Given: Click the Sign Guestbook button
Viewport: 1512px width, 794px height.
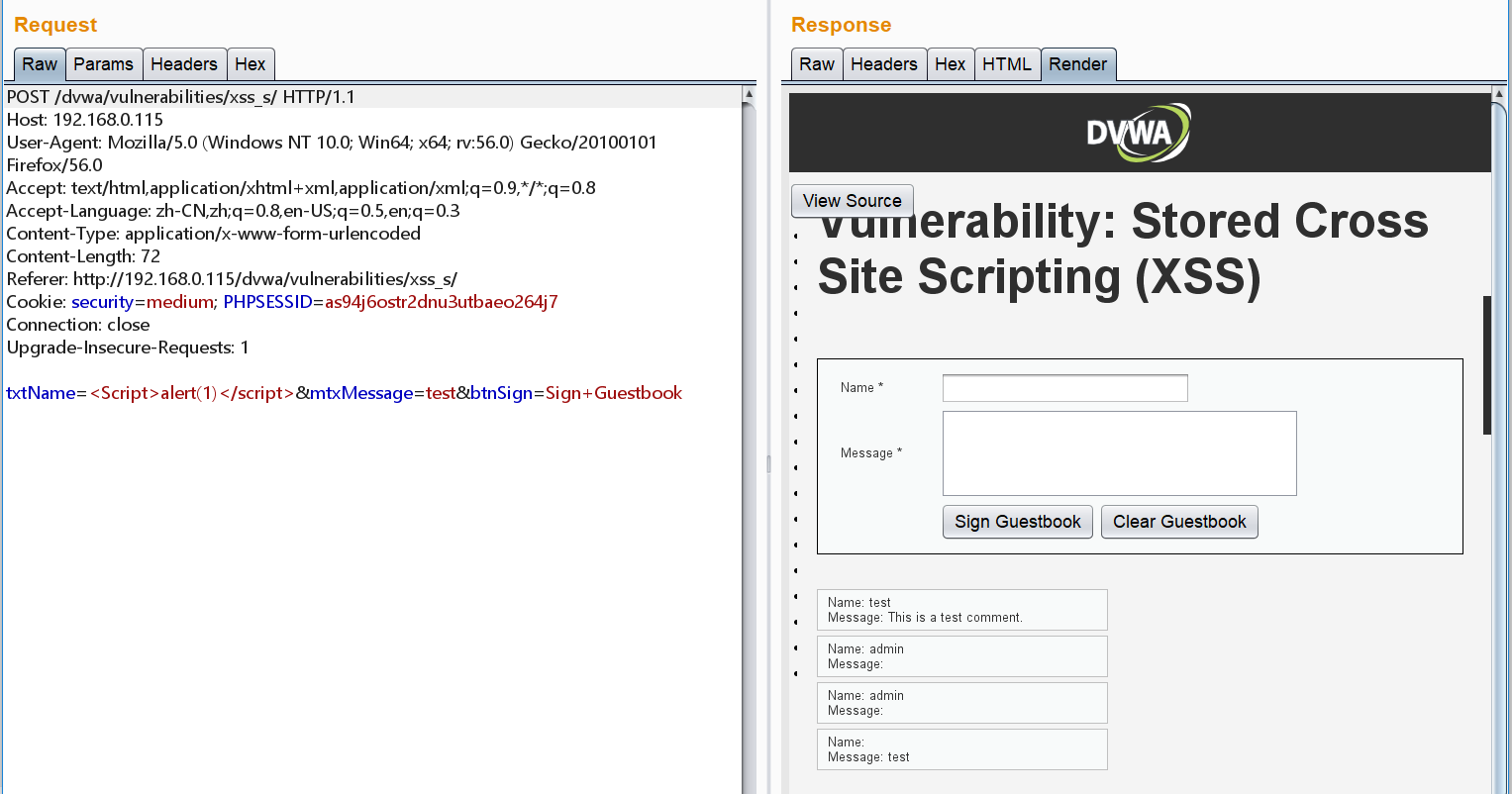Looking at the screenshot, I should (1018, 522).
